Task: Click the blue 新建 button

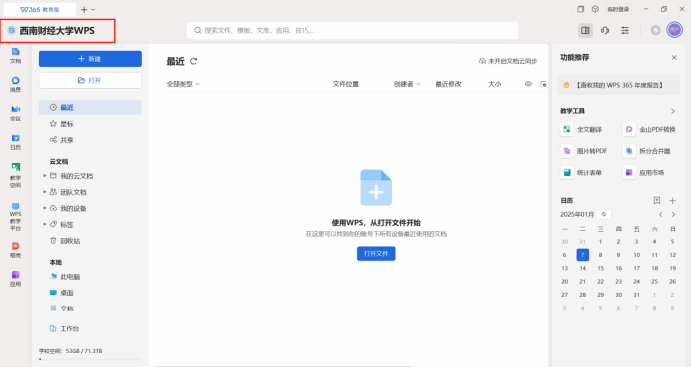Action: [x=90, y=59]
